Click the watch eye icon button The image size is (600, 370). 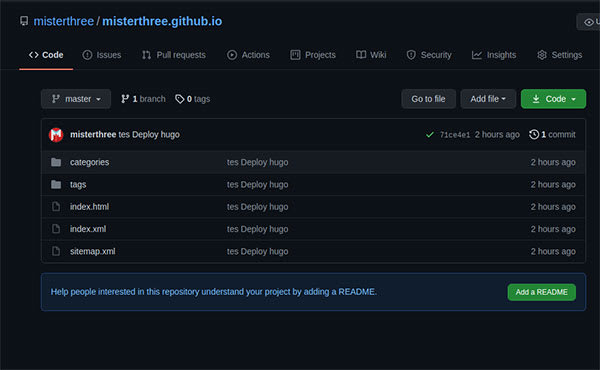pos(589,22)
